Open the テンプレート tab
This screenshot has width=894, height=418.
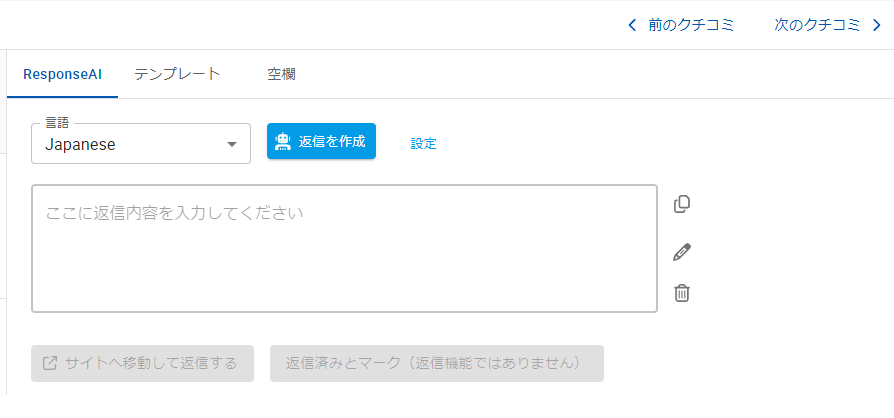pos(177,75)
